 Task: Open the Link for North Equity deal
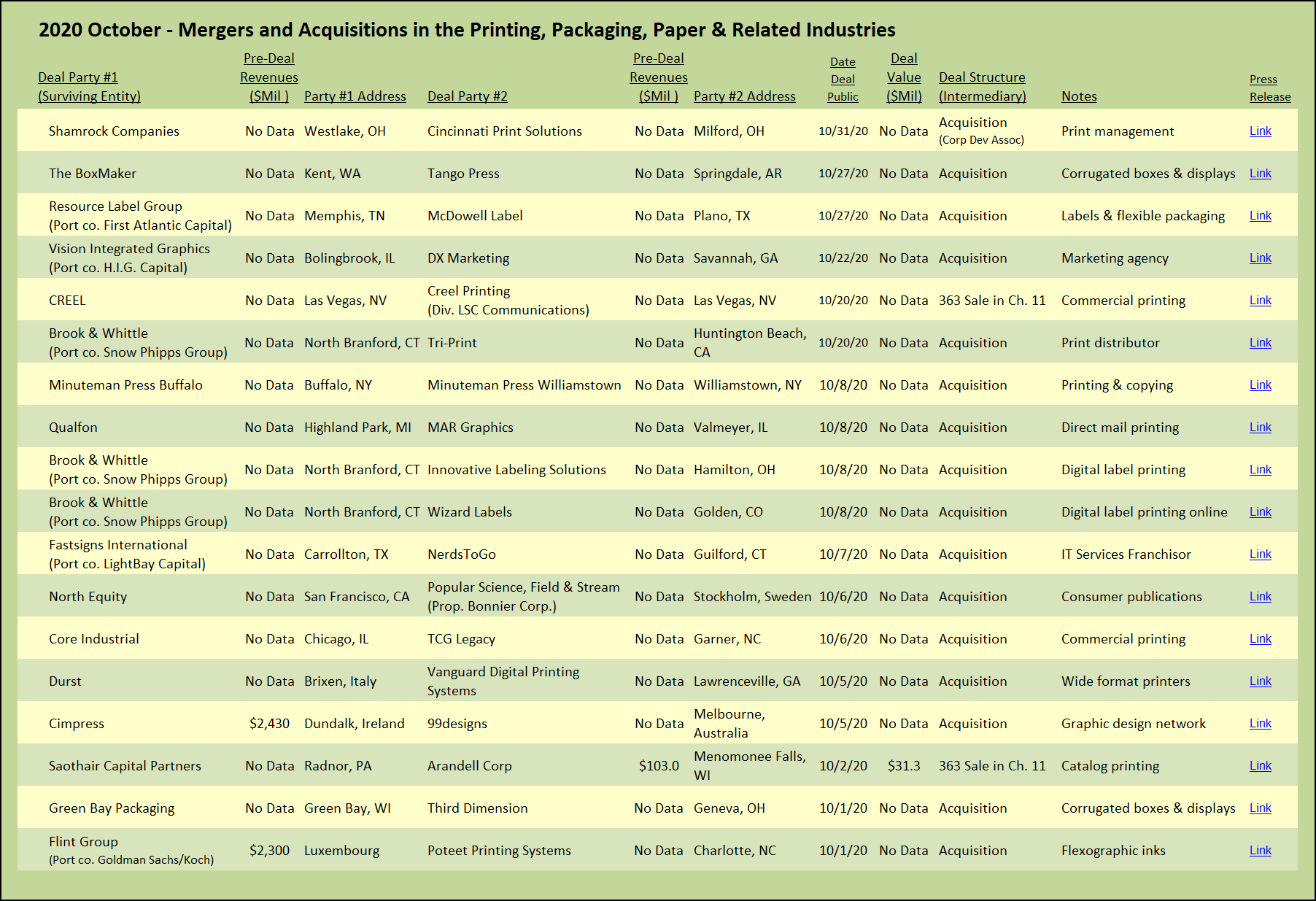[1260, 596]
